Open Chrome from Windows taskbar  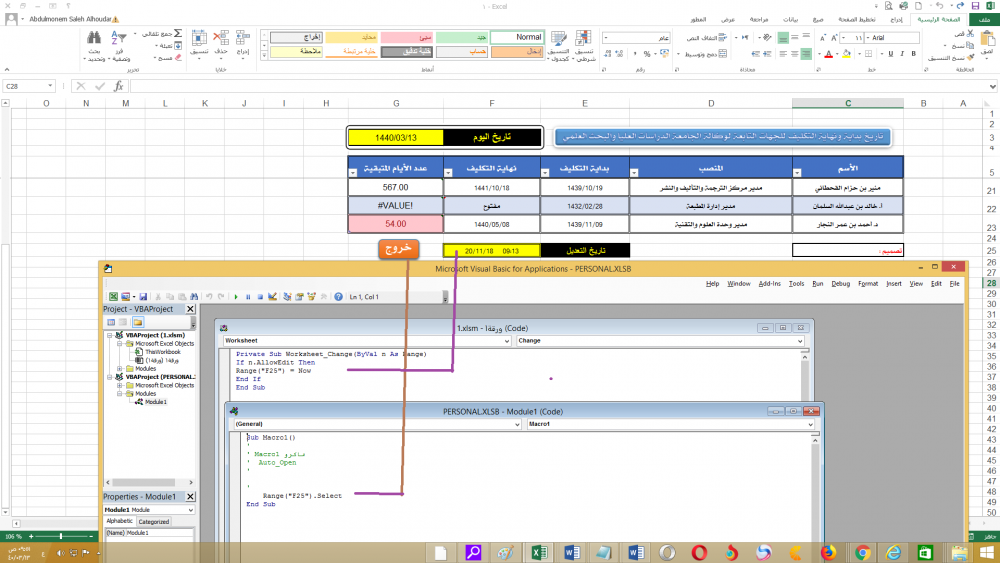click(862, 552)
